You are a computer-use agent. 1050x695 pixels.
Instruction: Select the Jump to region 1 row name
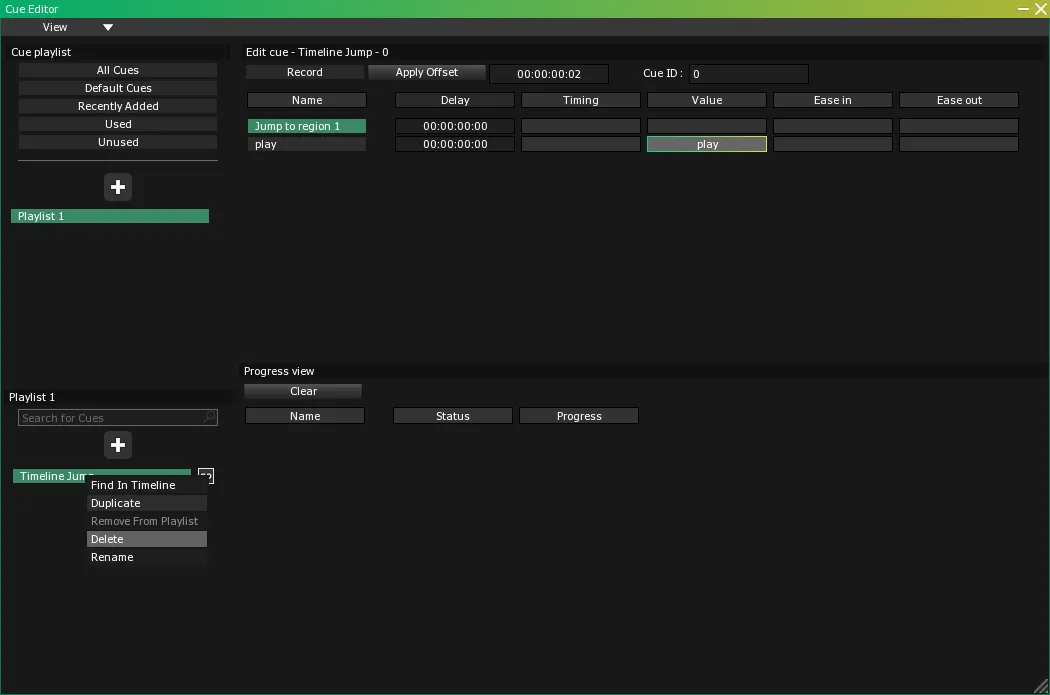tap(307, 126)
